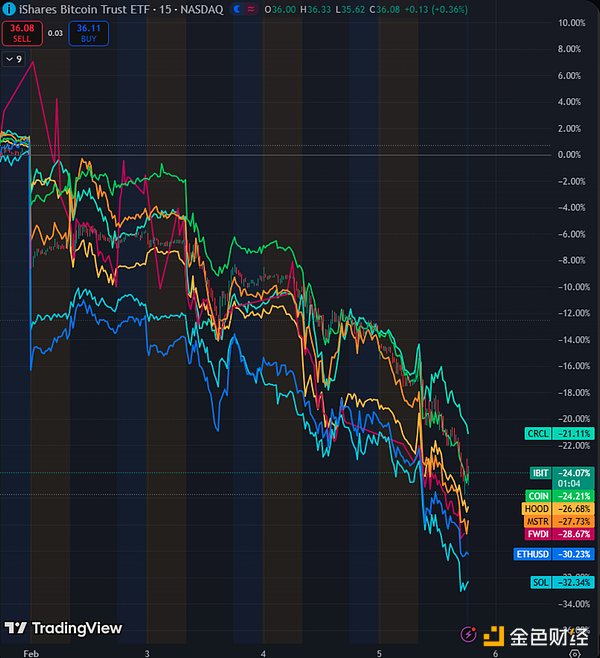Click the IBIT symbol logo icon

pyautogui.click(x=9, y=8)
